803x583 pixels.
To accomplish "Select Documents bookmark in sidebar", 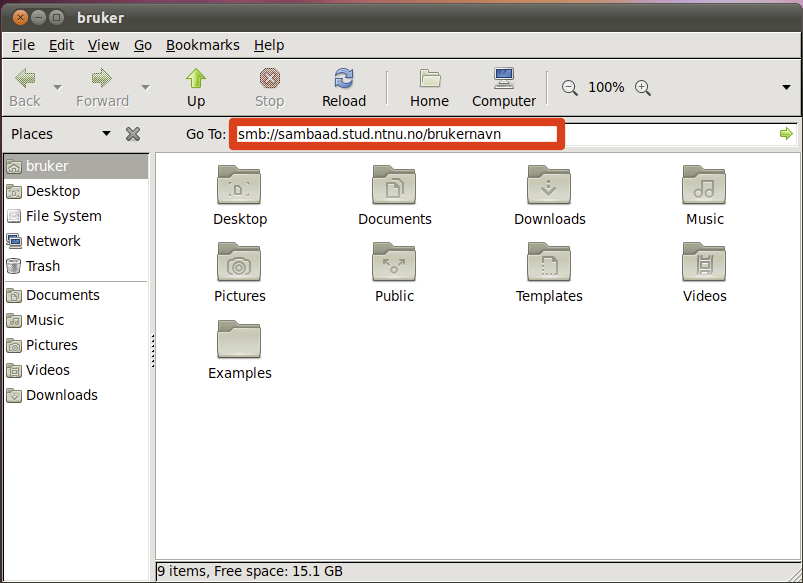I will (76, 295).
